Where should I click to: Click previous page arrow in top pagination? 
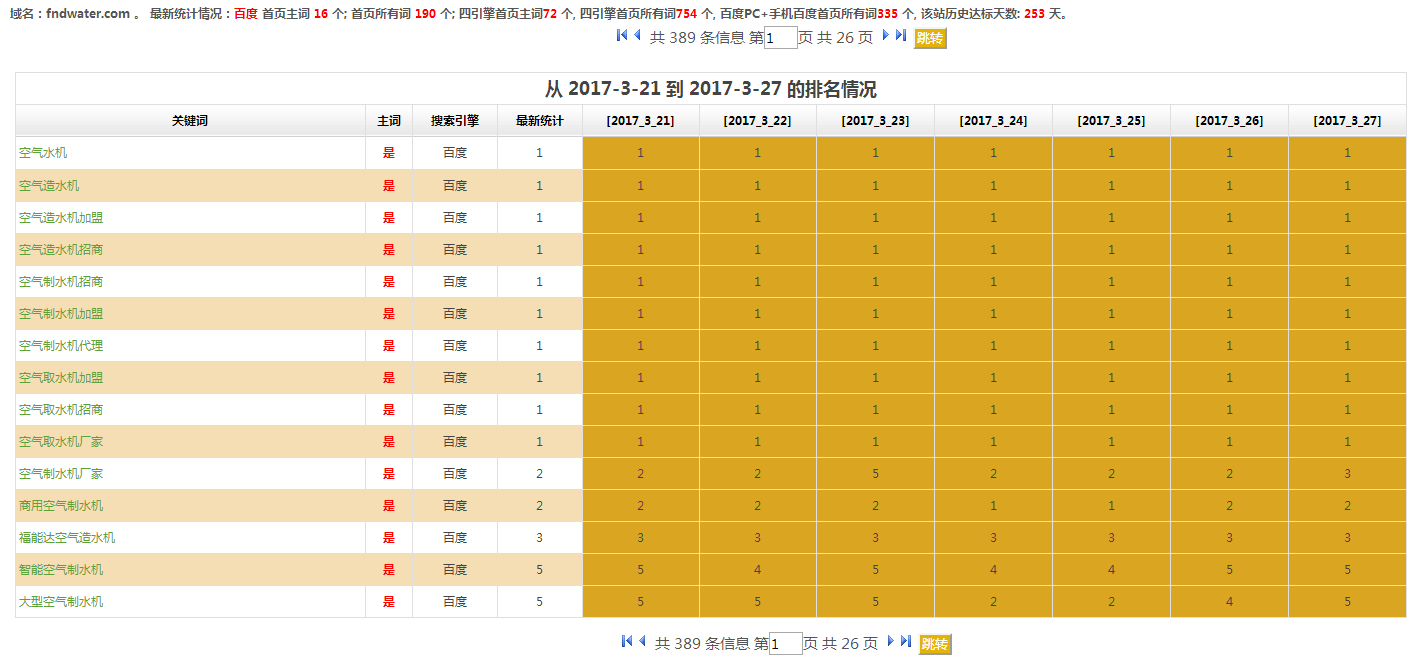coord(637,36)
